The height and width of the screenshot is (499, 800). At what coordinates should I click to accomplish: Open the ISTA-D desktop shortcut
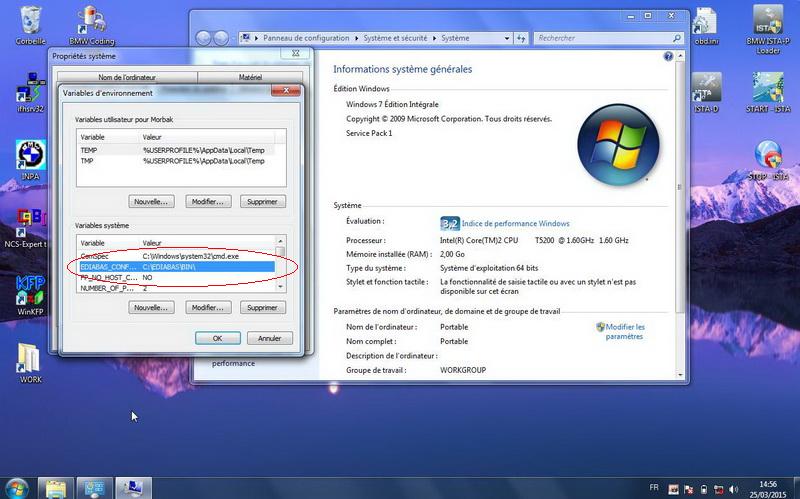tap(707, 92)
